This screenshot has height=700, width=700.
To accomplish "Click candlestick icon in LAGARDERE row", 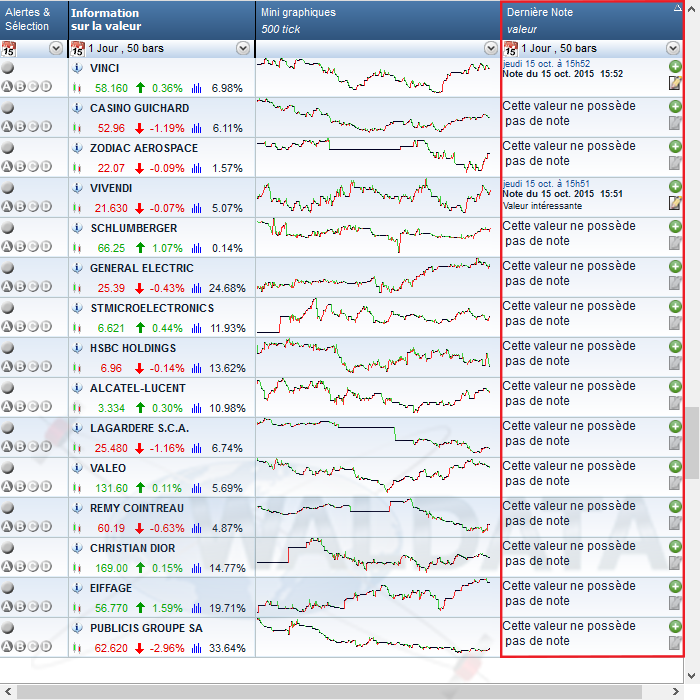I will (x=77, y=448).
